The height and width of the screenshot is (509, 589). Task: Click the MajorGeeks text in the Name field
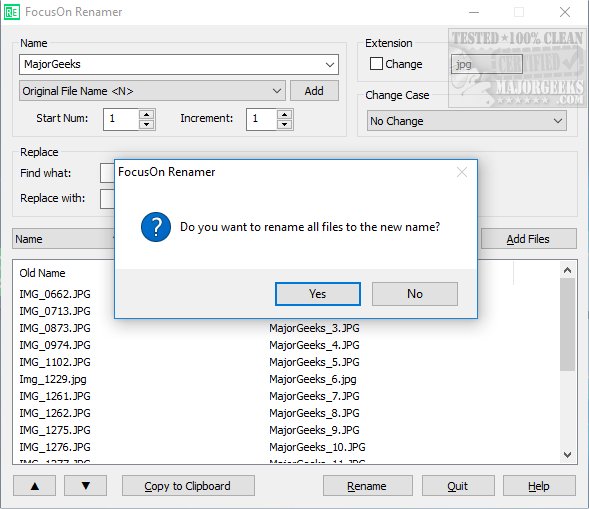[x=52, y=64]
